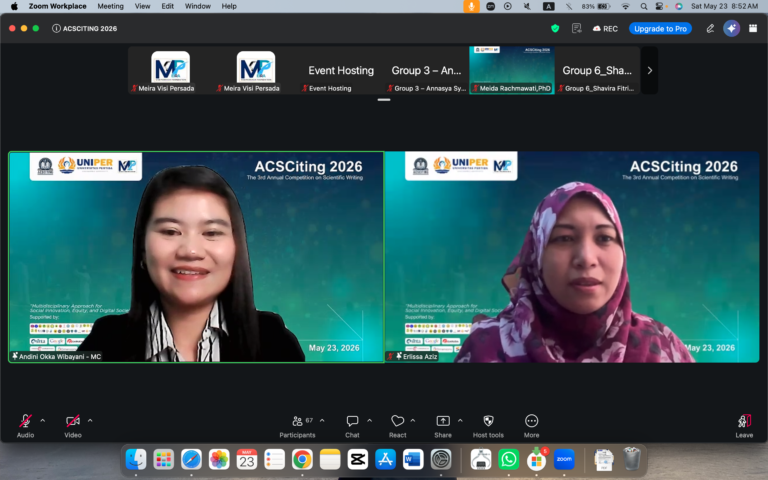Open Google Chrome from Dock
Image resolution: width=768 pixels, height=480 pixels.
[x=302, y=459]
